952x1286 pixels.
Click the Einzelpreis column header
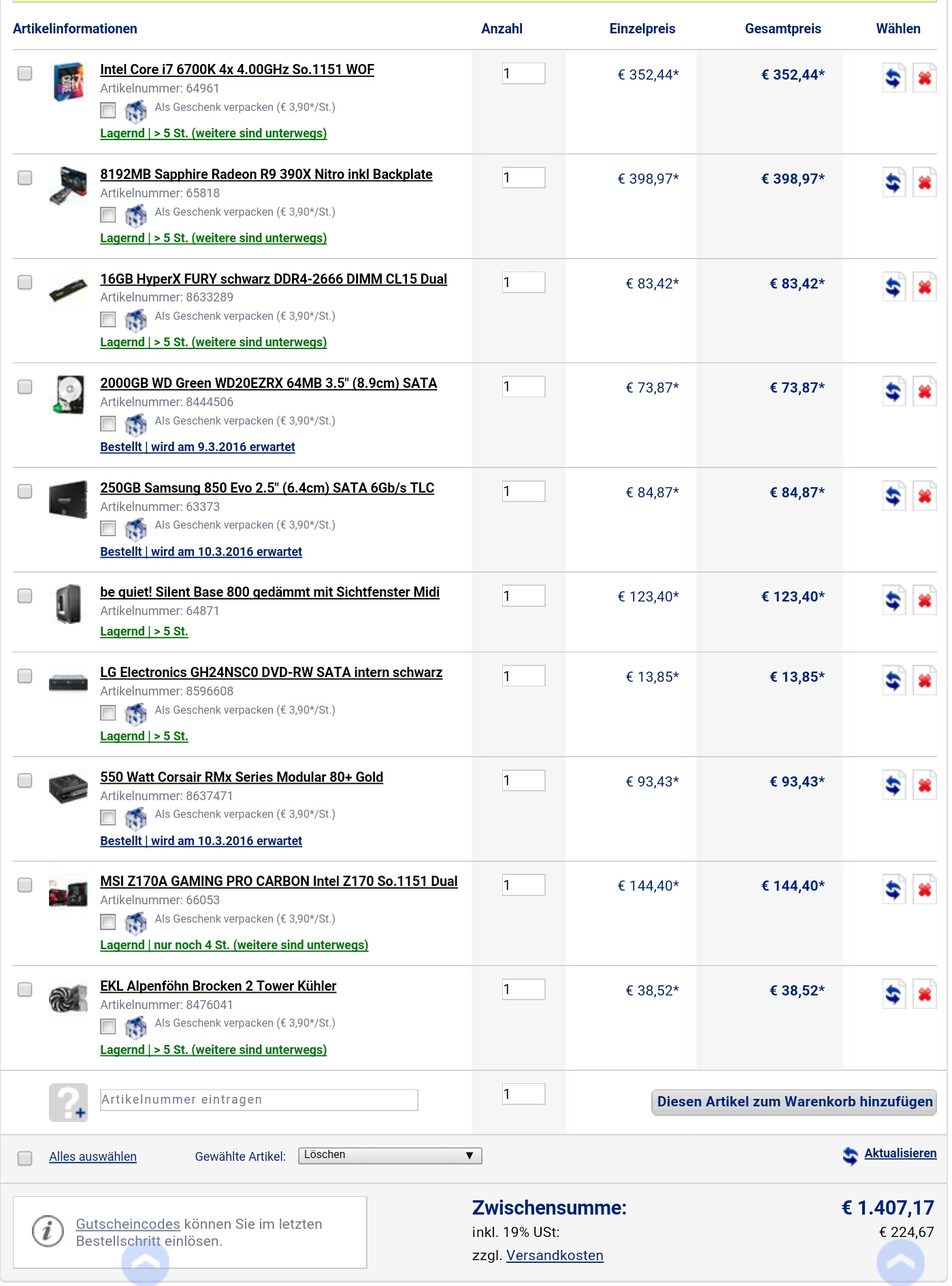point(642,29)
